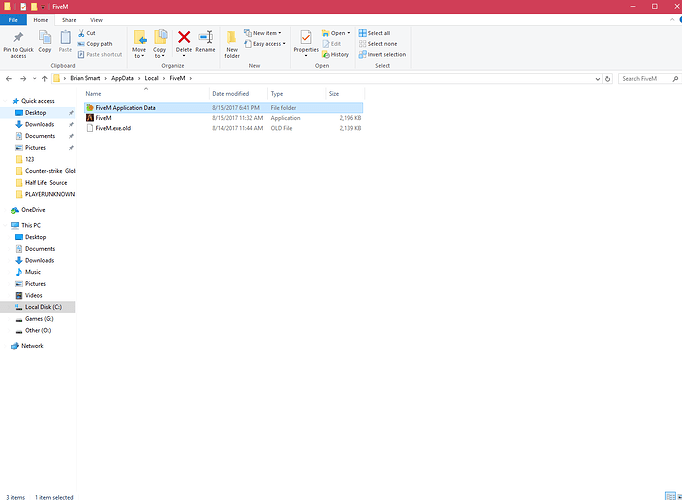Delete the selected item with red X
The image size is (682, 500).
[x=184, y=42]
